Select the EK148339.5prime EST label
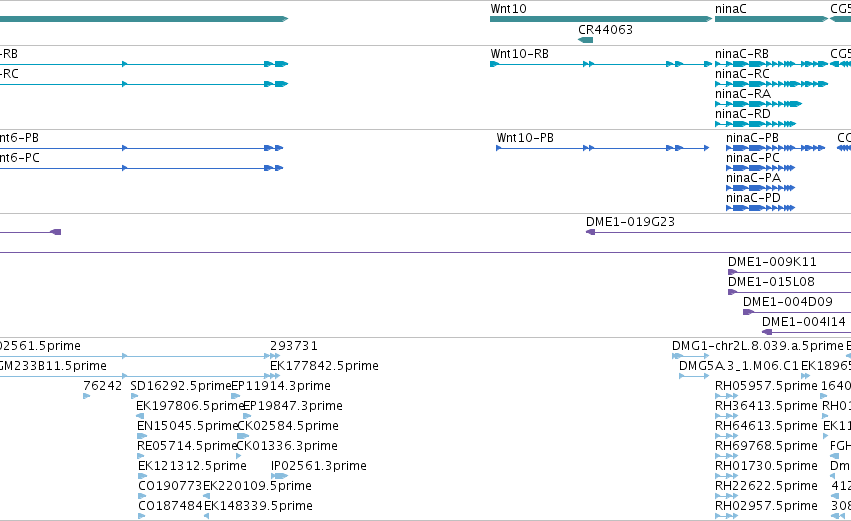Image resolution: width=851 pixels, height=521 pixels. point(258,507)
